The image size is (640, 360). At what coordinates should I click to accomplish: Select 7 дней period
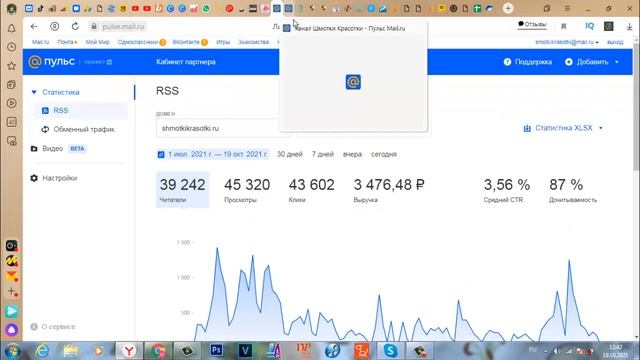click(x=323, y=154)
